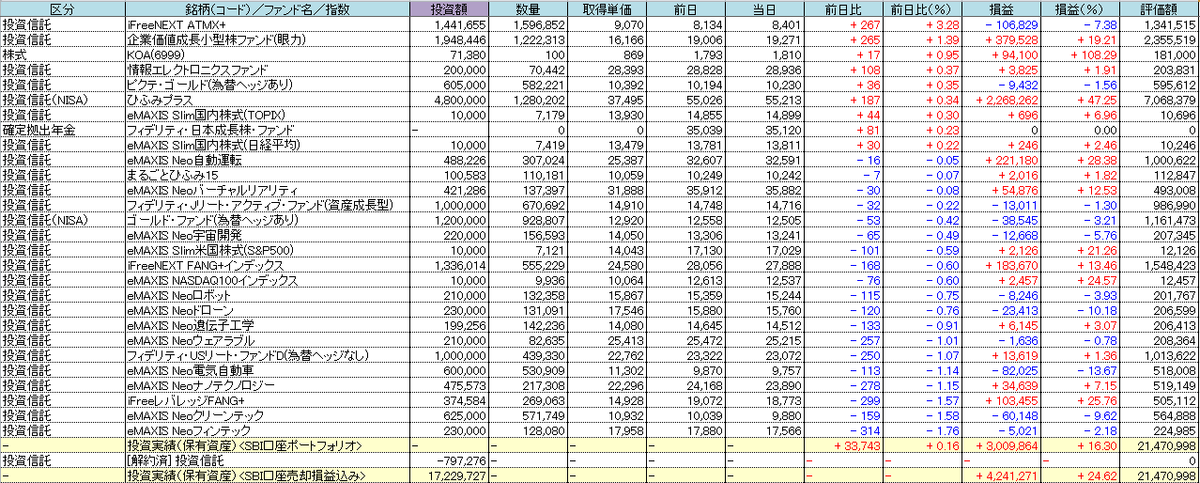
Task: Click the 銘柄(コード)/ファンド名/指数 column header
Action: point(266,8)
